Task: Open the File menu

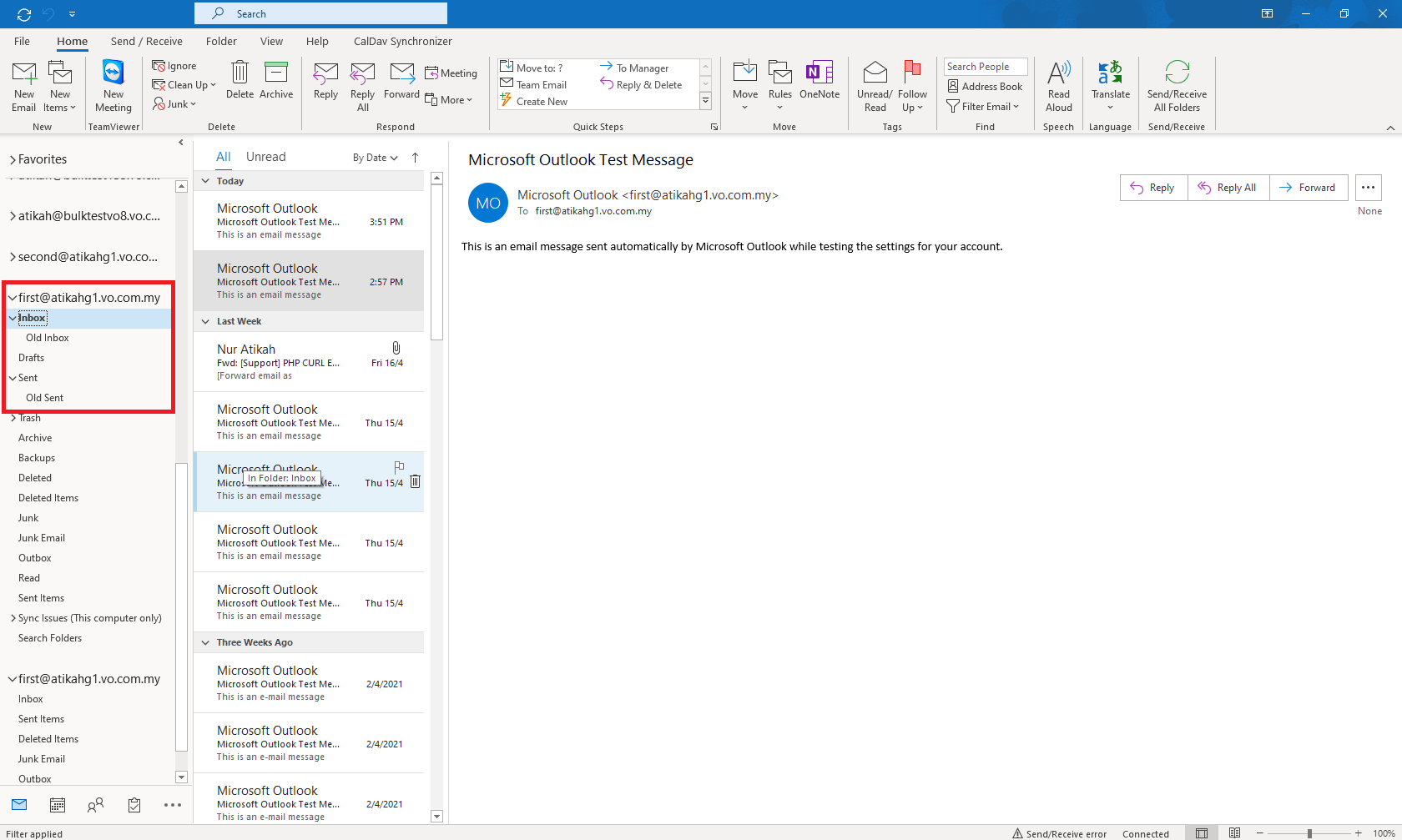Action: click(23, 41)
